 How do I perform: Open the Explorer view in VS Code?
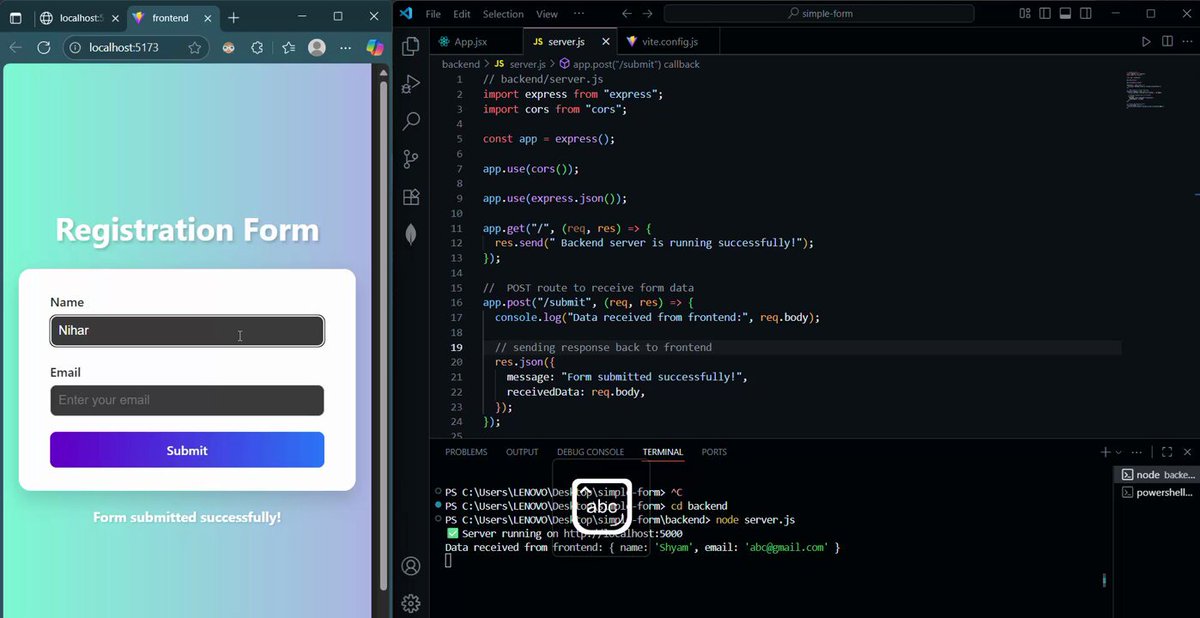click(x=410, y=46)
